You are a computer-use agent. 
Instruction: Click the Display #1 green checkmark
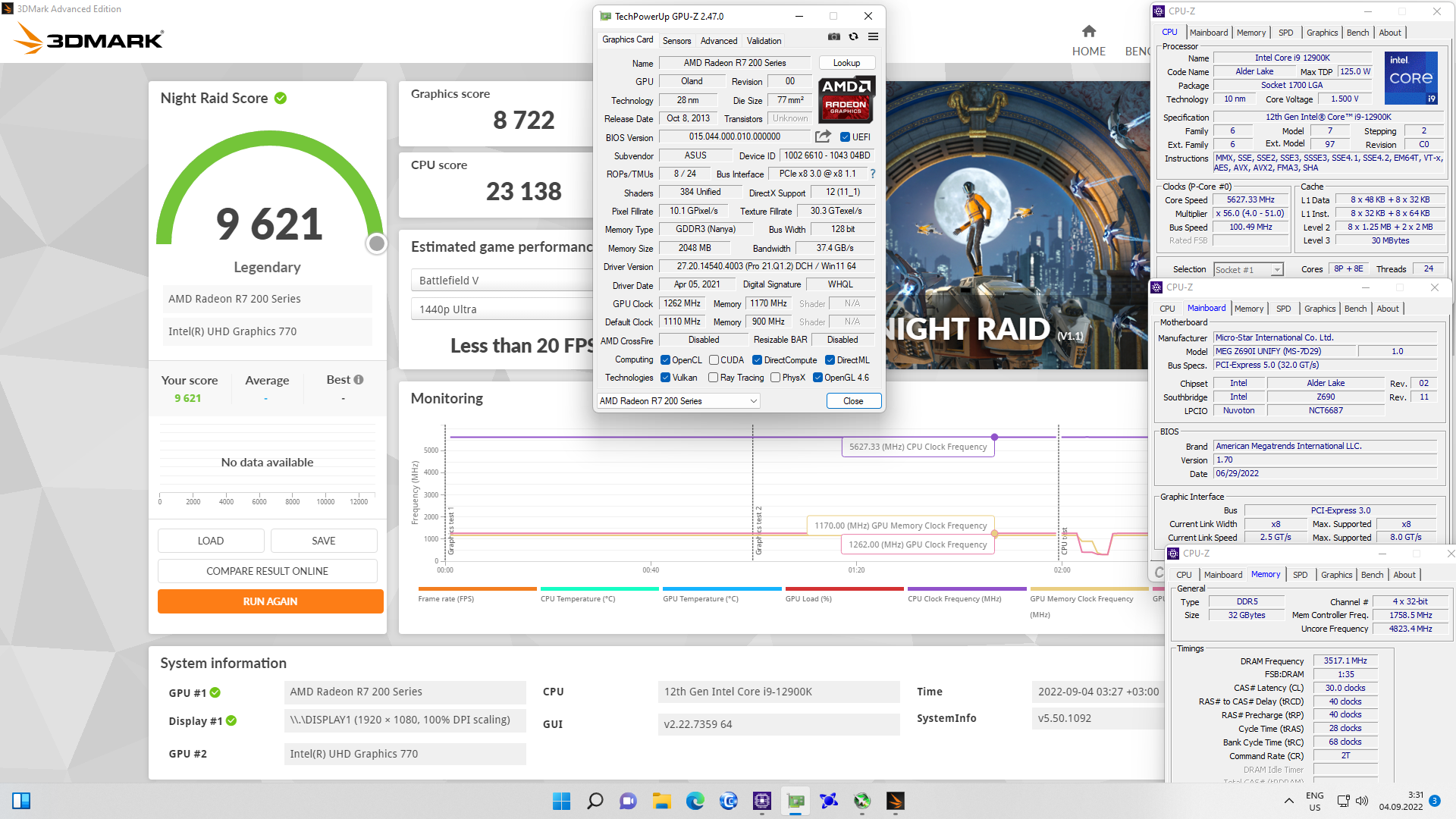coord(231,721)
